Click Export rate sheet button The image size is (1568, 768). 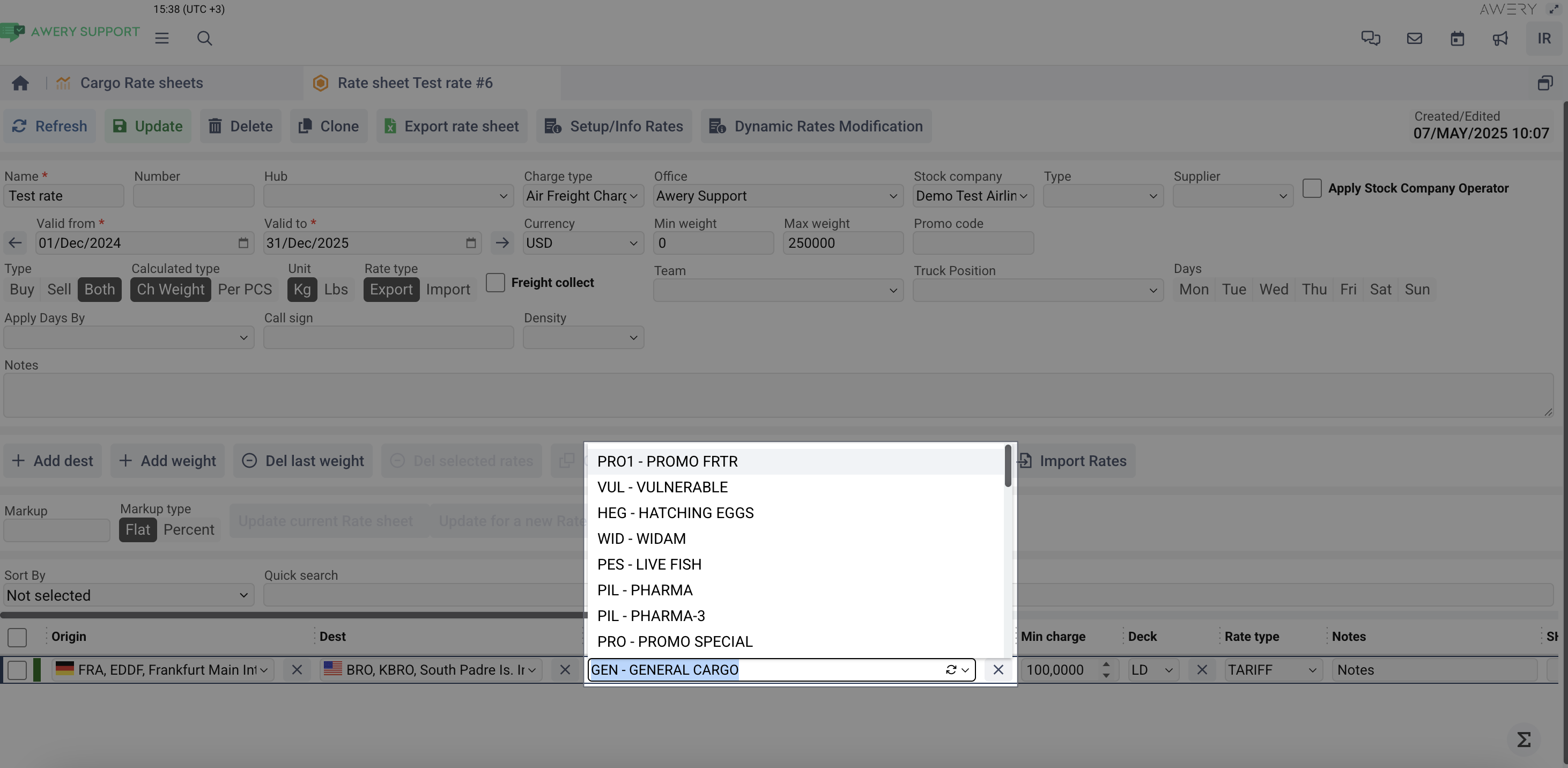[x=452, y=126]
